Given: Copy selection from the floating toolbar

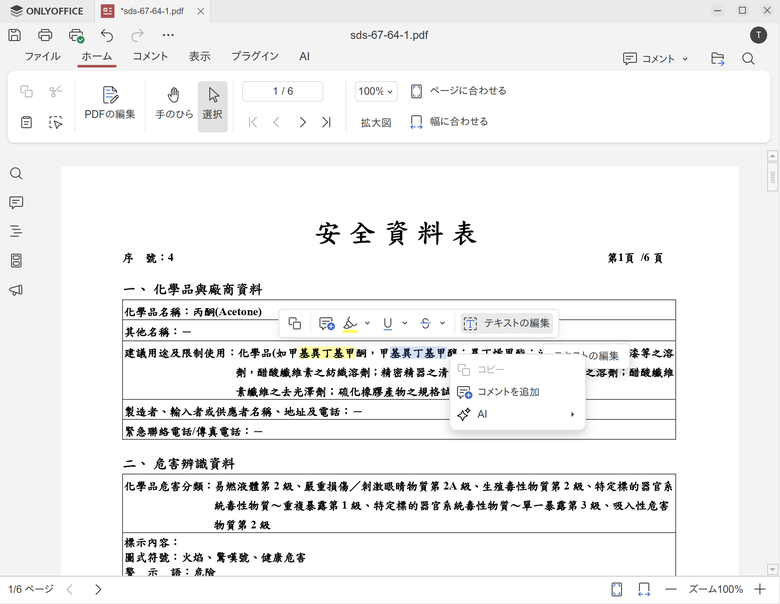Looking at the screenshot, I should [294, 323].
